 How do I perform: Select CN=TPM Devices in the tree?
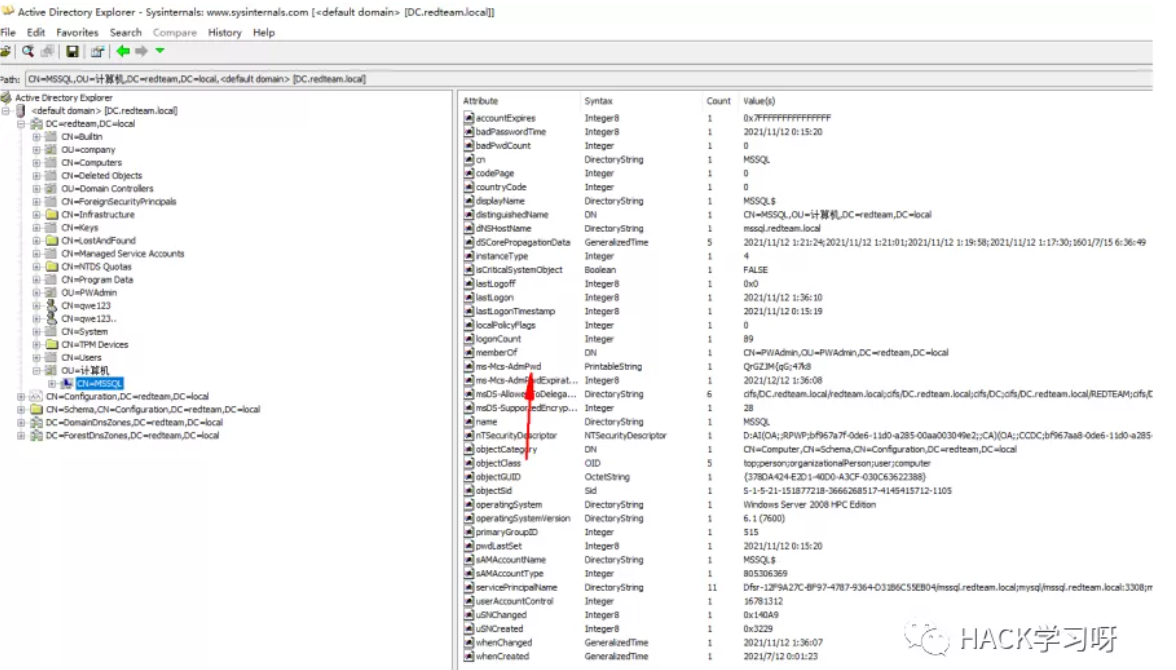point(94,344)
